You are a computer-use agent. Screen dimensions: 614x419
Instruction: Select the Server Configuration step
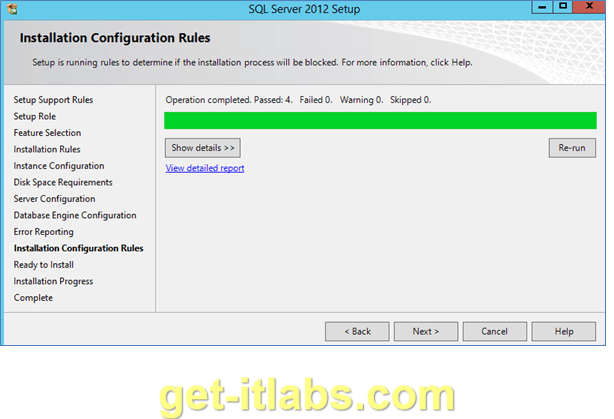(x=54, y=199)
